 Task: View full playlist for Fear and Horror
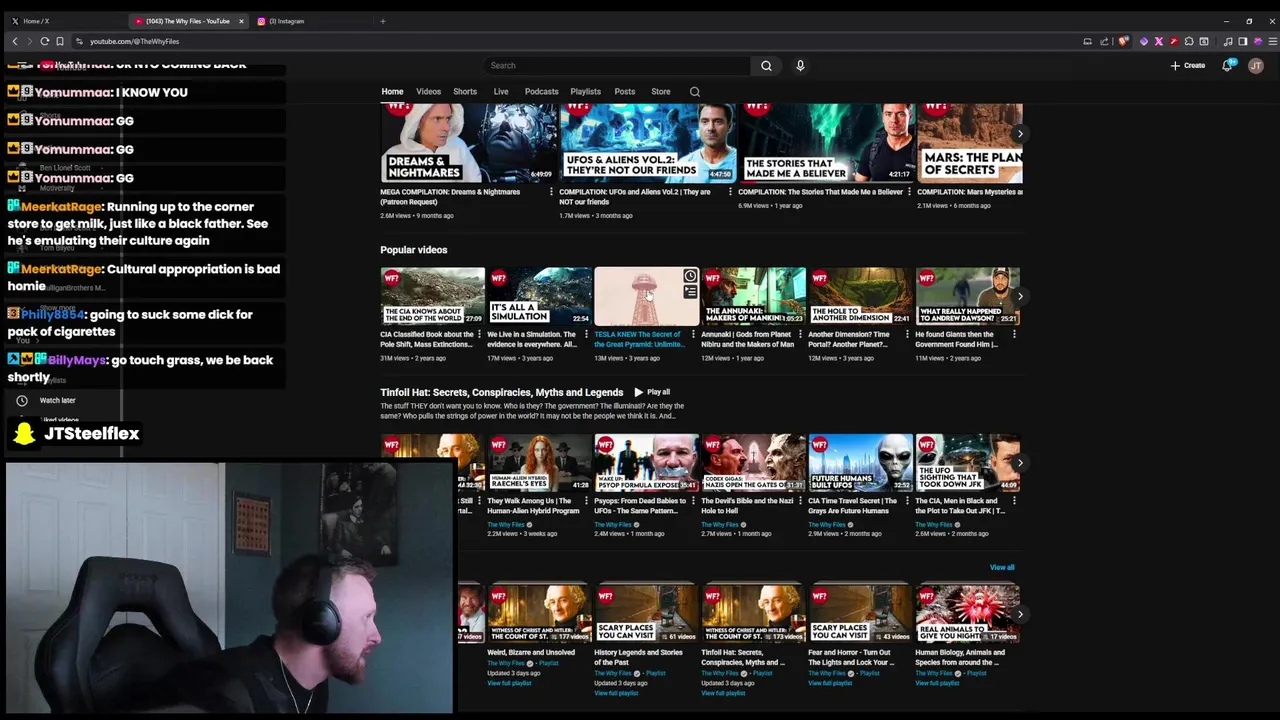point(830,683)
